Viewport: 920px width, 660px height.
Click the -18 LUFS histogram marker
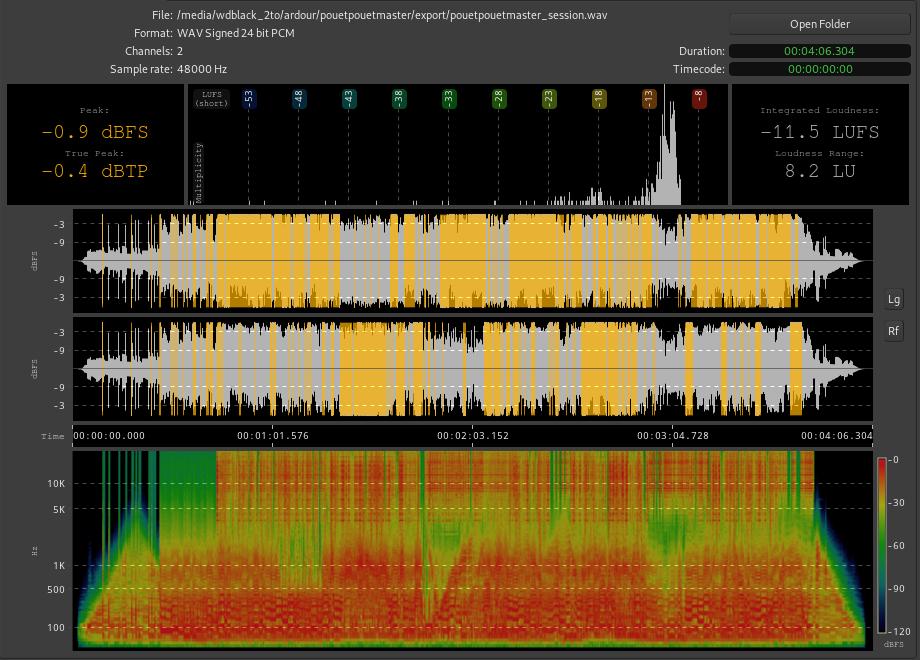[x=599, y=98]
